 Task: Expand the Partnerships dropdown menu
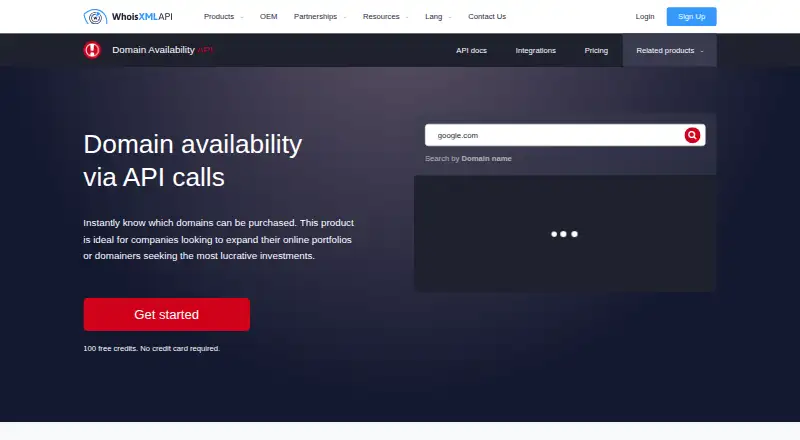(x=320, y=17)
